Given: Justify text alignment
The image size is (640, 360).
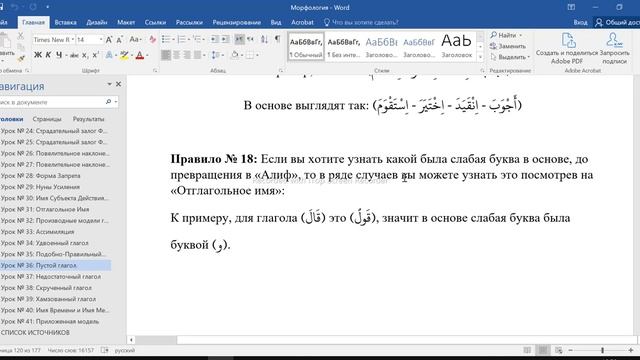Looking at the screenshot, I should tap(198, 55).
